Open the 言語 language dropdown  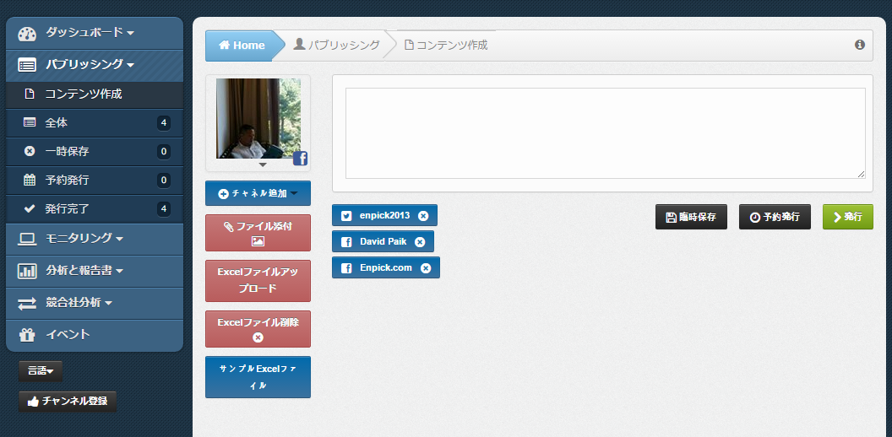point(40,371)
